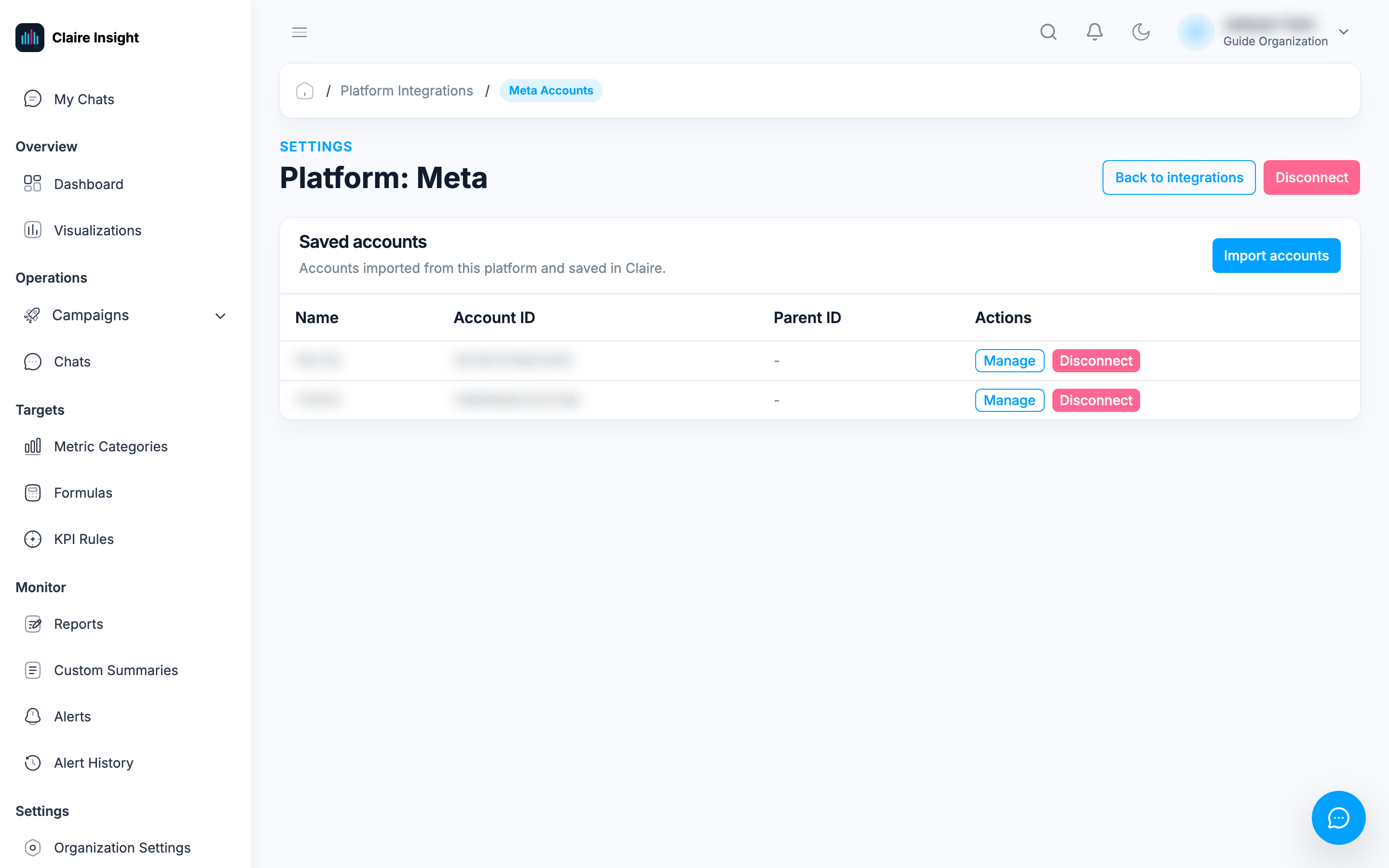Open notifications bell icon
The image size is (1389, 868).
click(1094, 32)
